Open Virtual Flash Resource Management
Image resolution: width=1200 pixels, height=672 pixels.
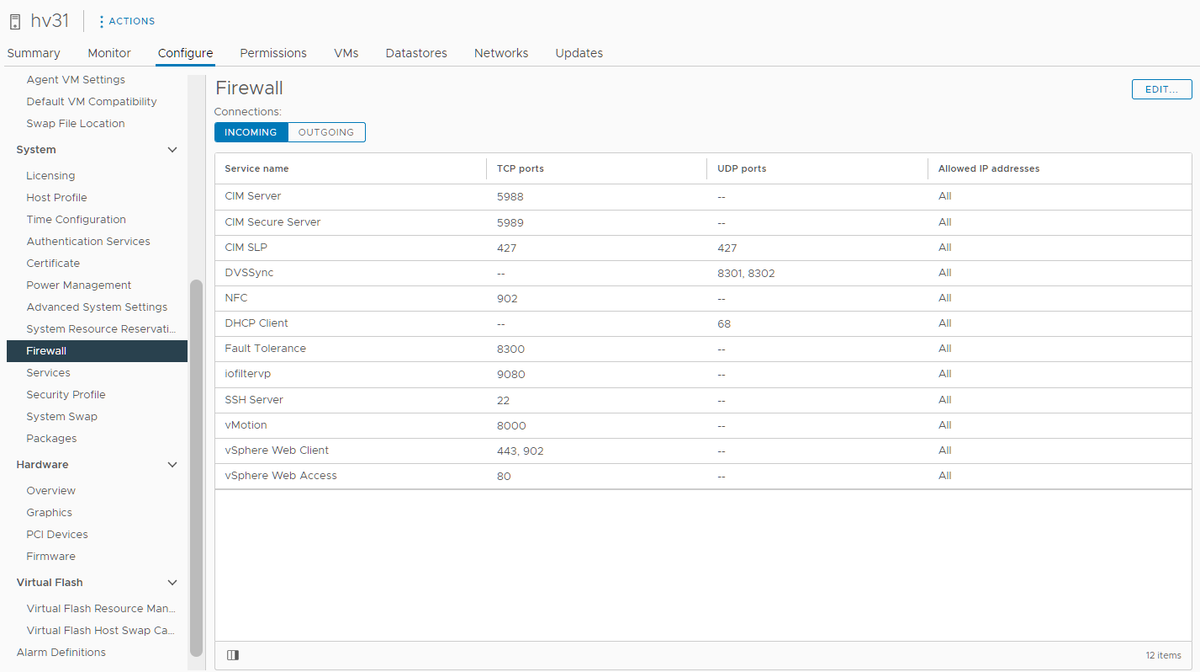pos(101,609)
